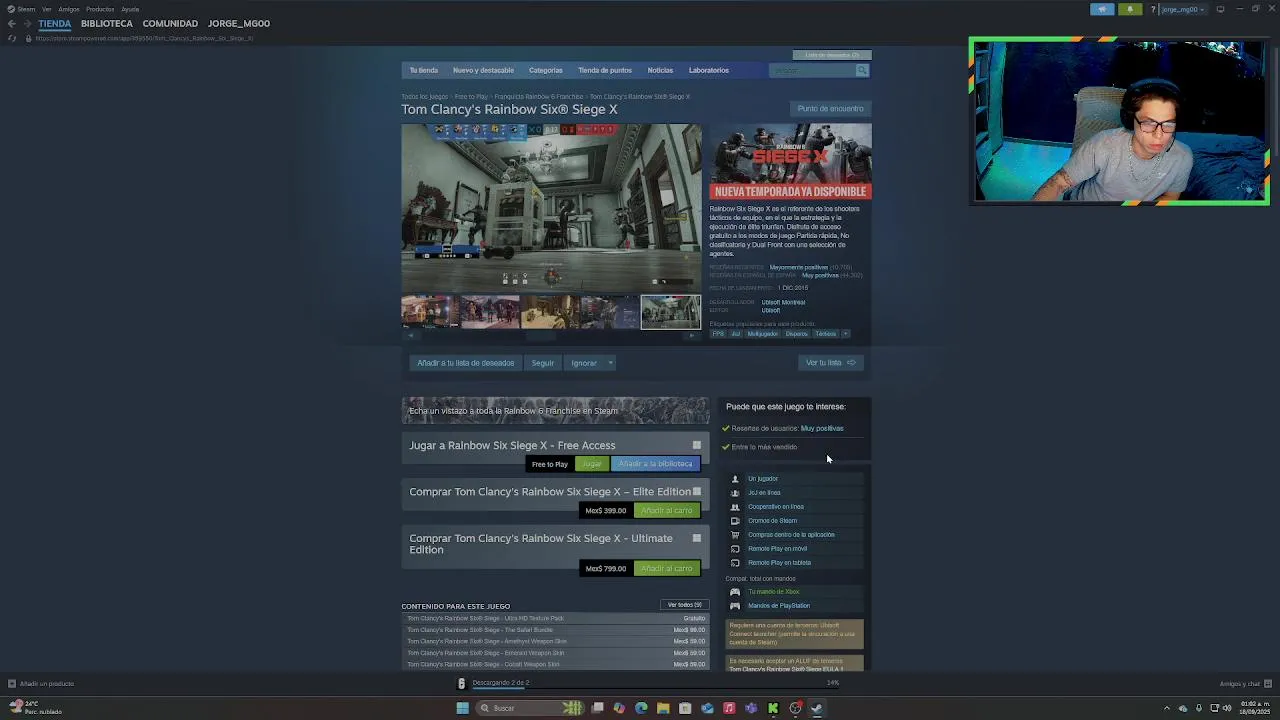Click the Amigos y chat button
The width and height of the screenshot is (1280, 720).
pos(1245,684)
